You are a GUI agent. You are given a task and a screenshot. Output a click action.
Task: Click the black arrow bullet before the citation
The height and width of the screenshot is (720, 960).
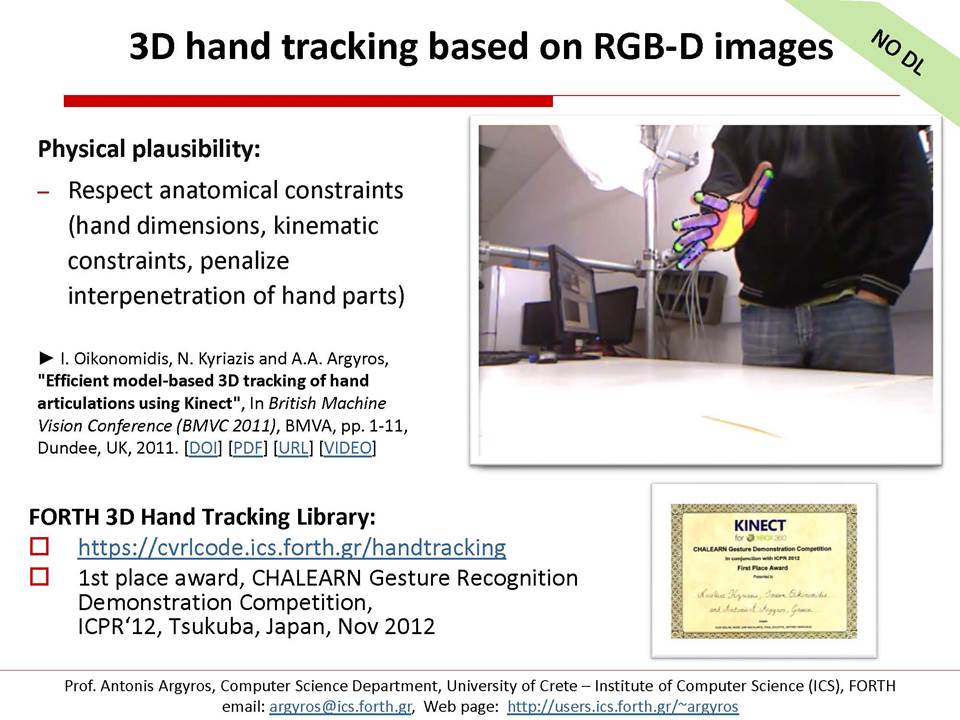46,358
